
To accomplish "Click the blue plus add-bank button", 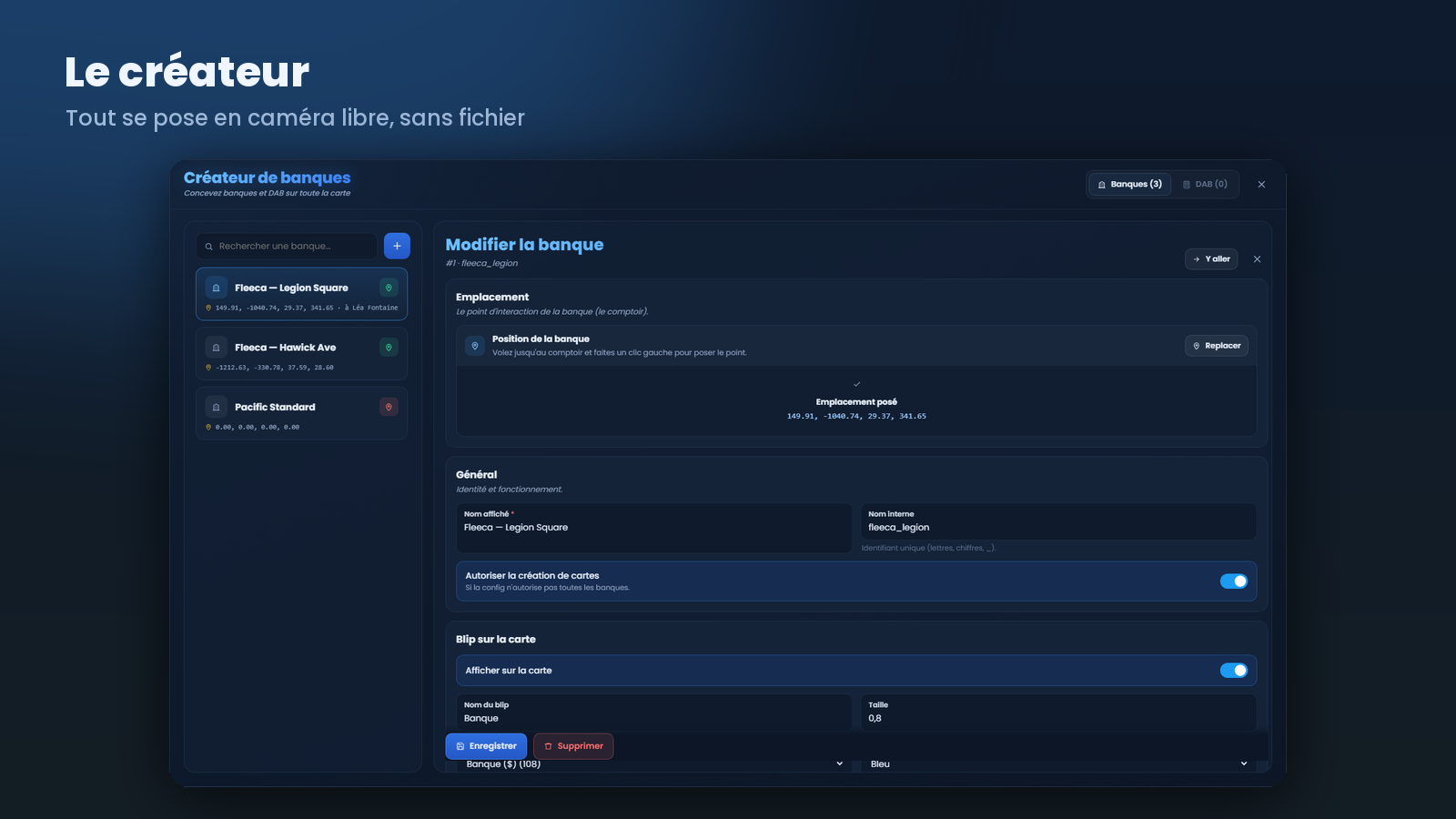I will 397,246.
